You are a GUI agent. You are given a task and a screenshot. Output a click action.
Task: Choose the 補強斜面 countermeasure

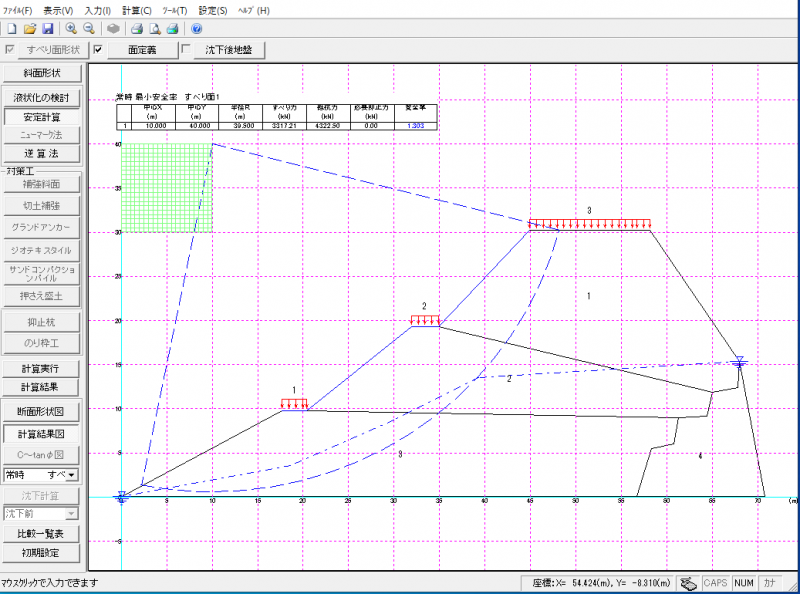pos(41,184)
